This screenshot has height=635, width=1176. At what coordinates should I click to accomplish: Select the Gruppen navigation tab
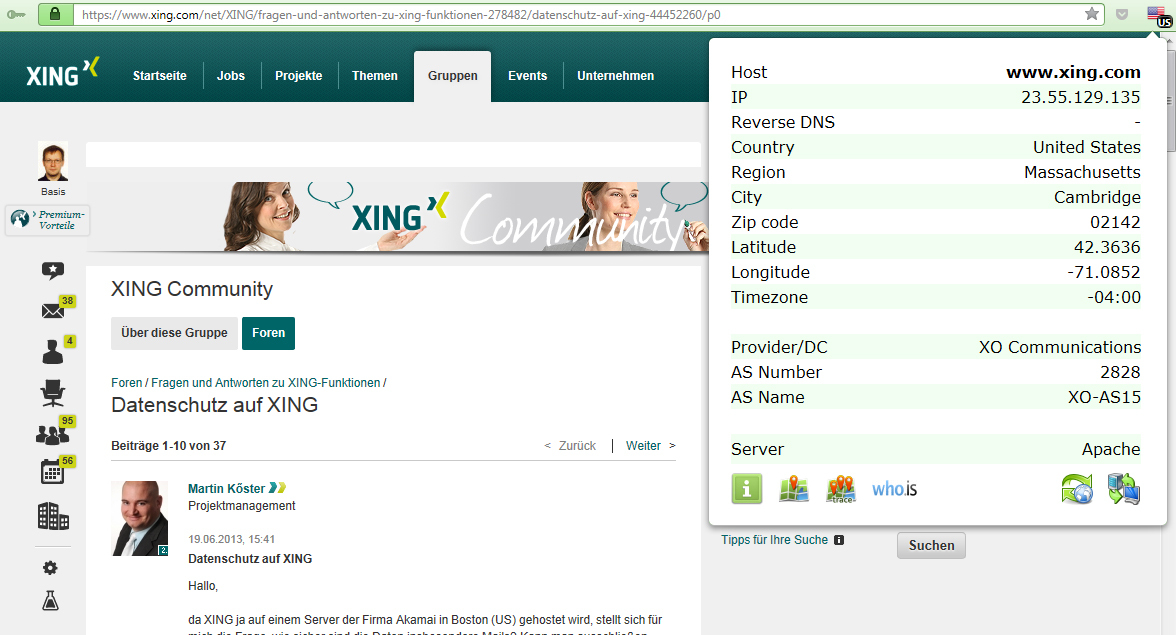click(x=452, y=76)
